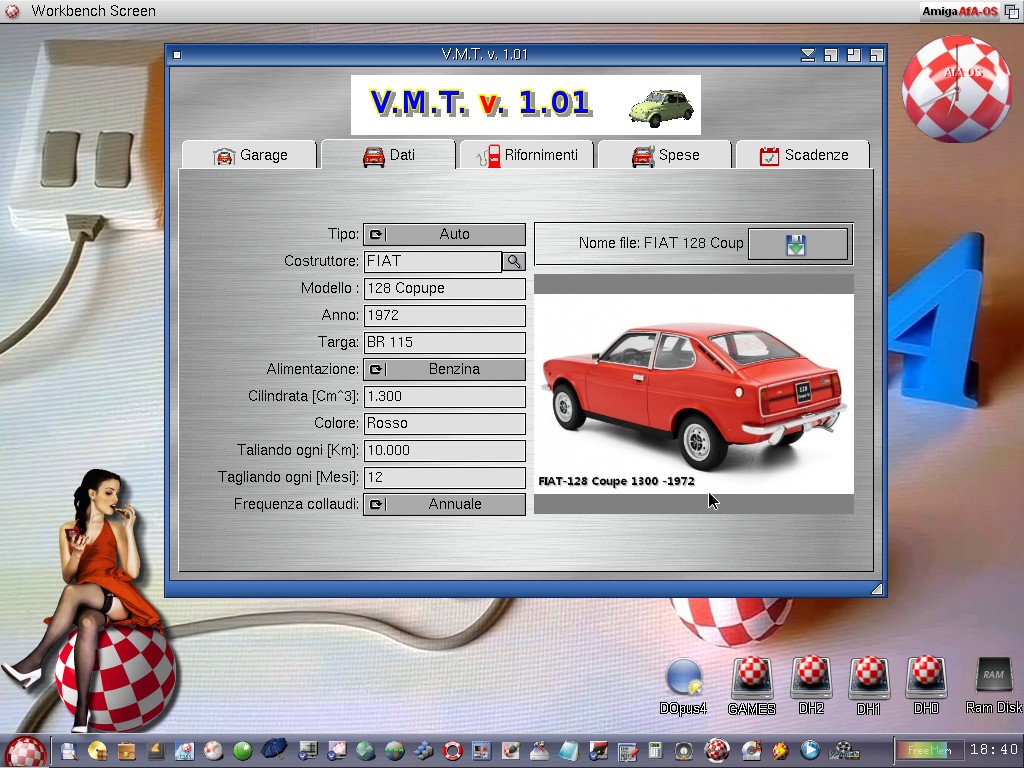
Task: Open the Ram Disk icon
Action: [993, 678]
